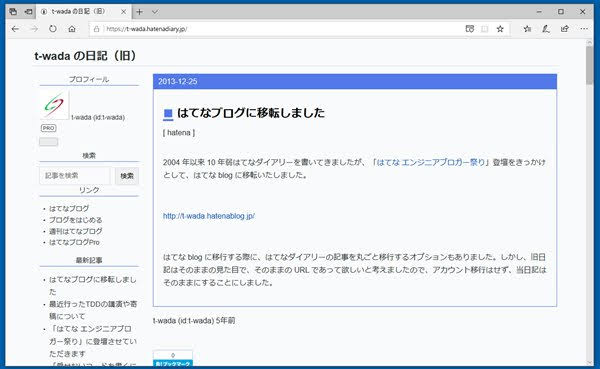Image resolution: width=600 pixels, height=369 pixels.
Task: Click the vertical page scrollbar thumb
Action: (589, 65)
